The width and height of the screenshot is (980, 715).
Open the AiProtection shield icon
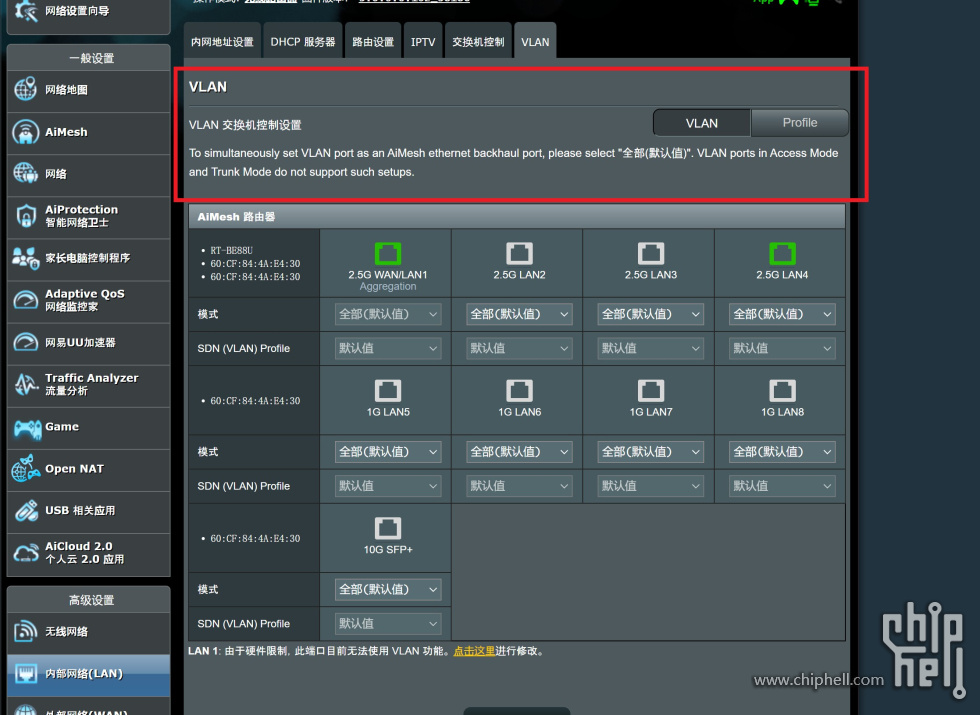(26, 216)
